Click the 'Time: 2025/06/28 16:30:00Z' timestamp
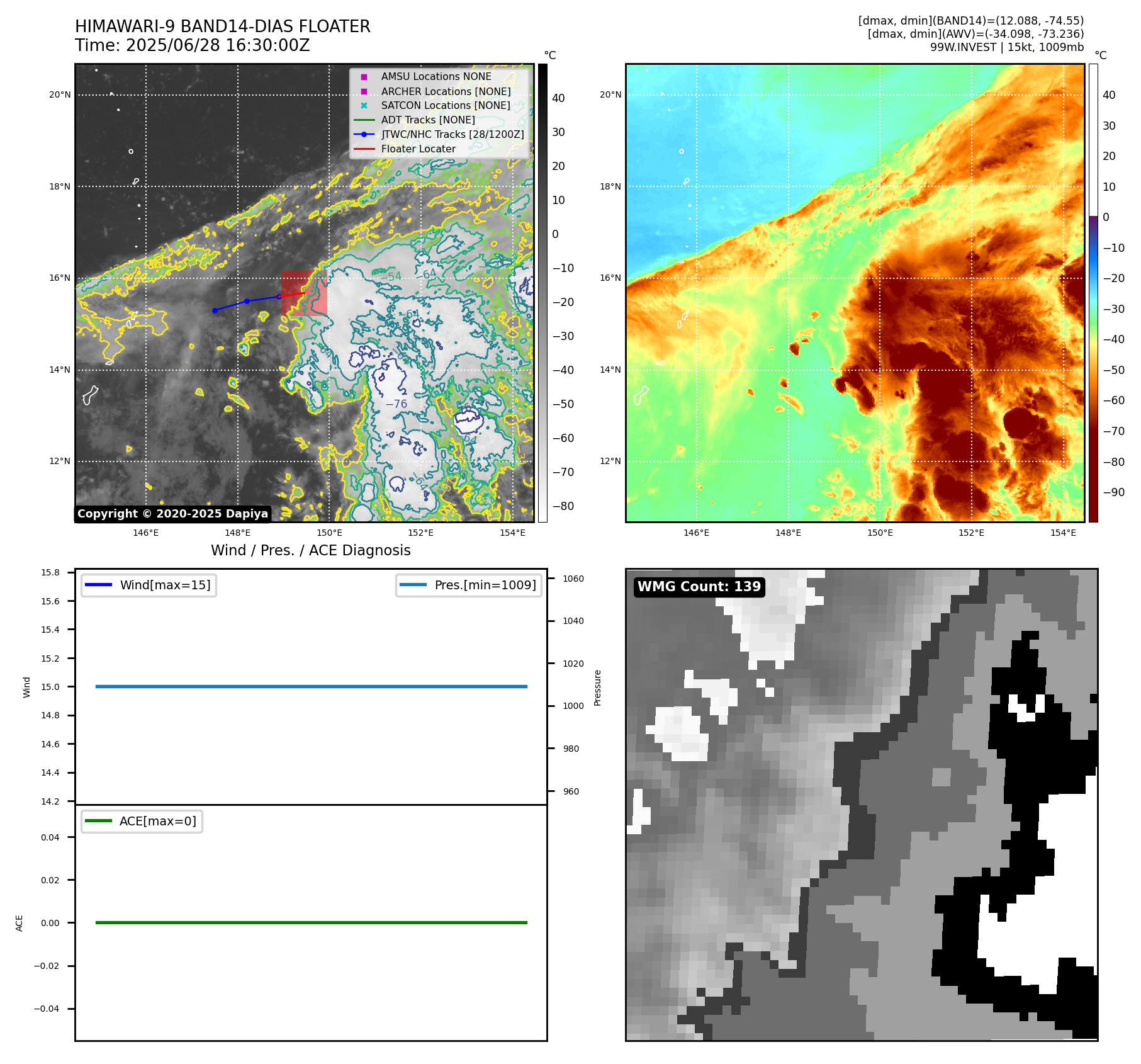This screenshot has height=1064, width=1141. (193, 45)
